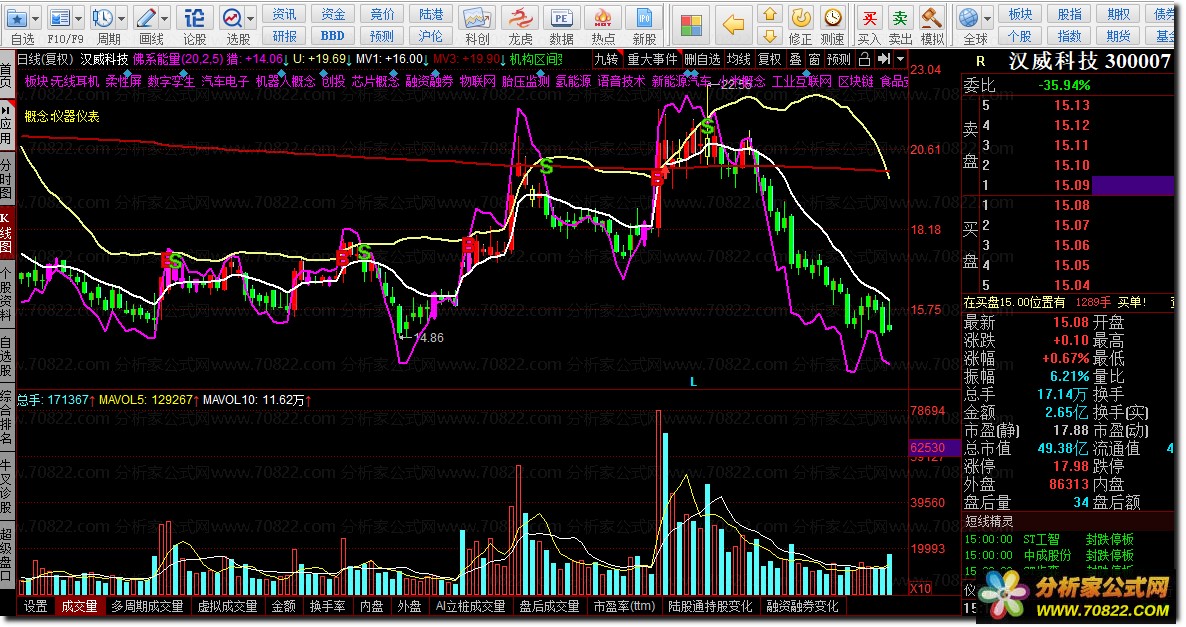Open the 龙虎 dragon icon
Image resolution: width=1186 pixels, height=627 pixels.
(x=520, y=18)
